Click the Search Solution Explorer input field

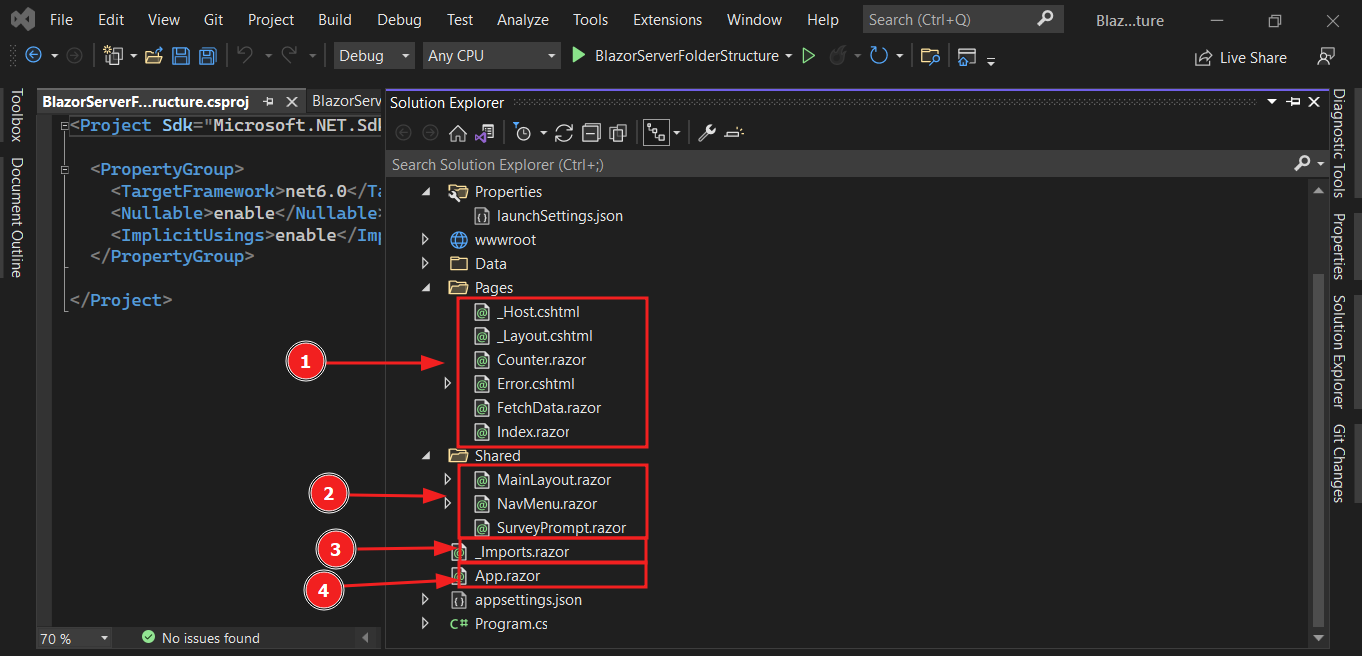pyautogui.click(x=837, y=164)
